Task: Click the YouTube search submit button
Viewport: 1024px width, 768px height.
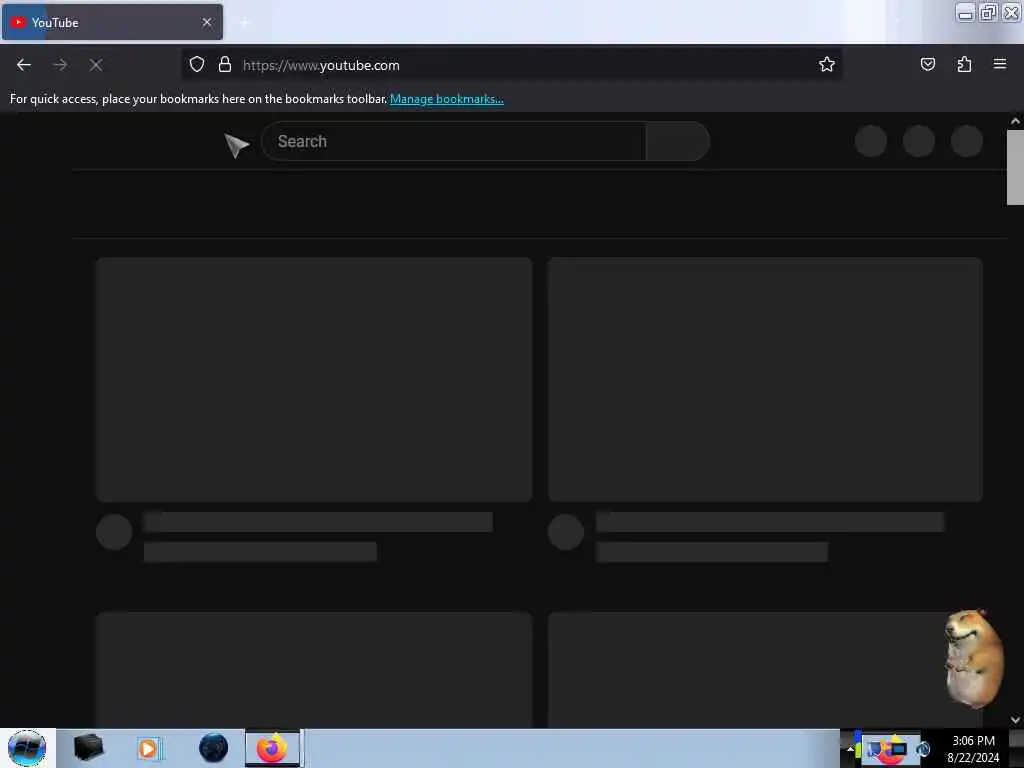Action: pyautogui.click(x=677, y=141)
